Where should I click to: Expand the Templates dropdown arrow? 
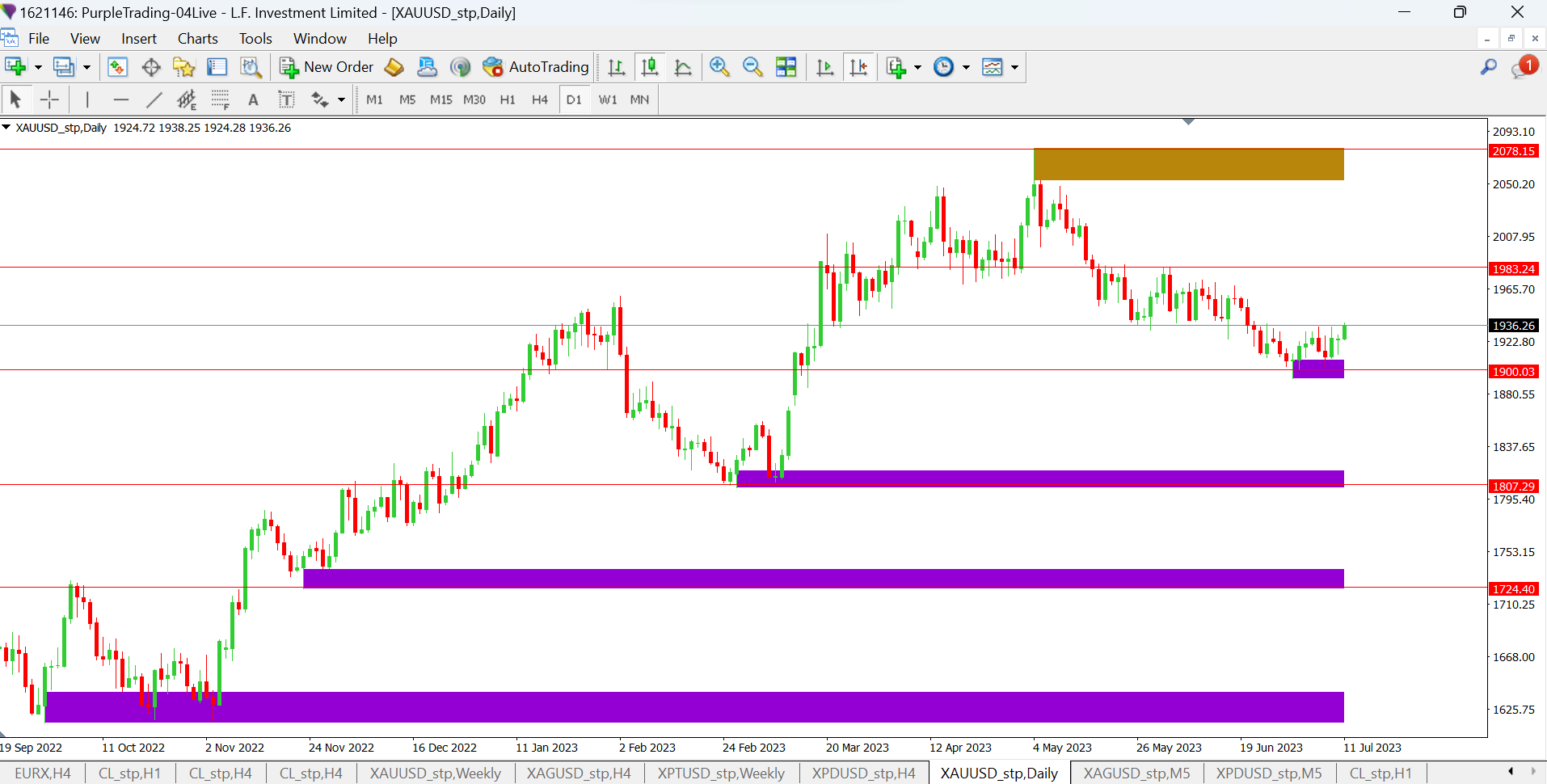pyautogui.click(x=1014, y=67)
